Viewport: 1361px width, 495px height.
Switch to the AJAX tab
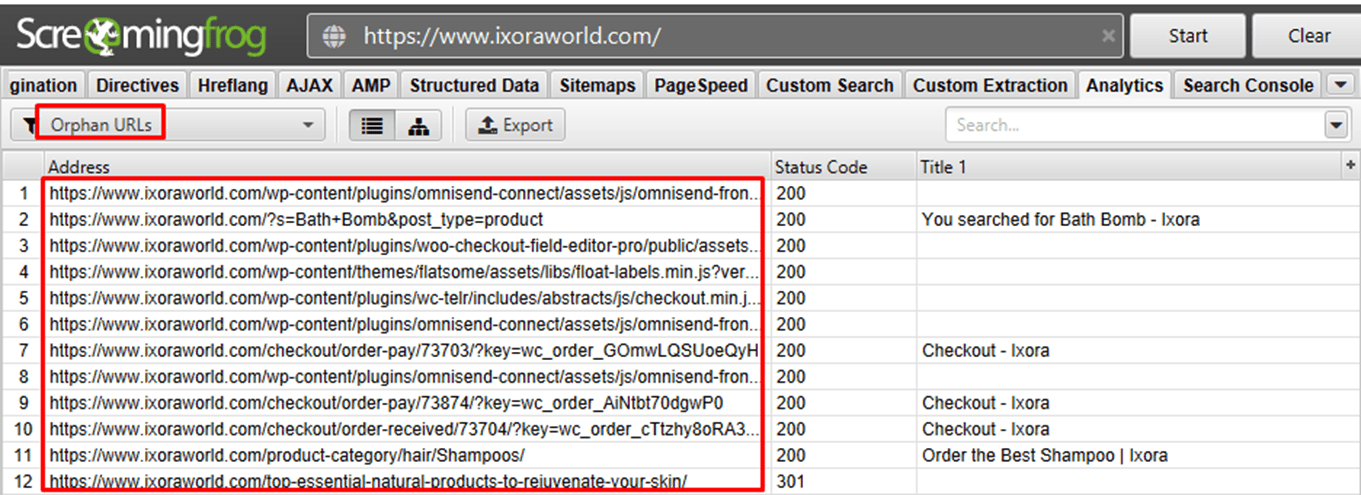[310, 86]
